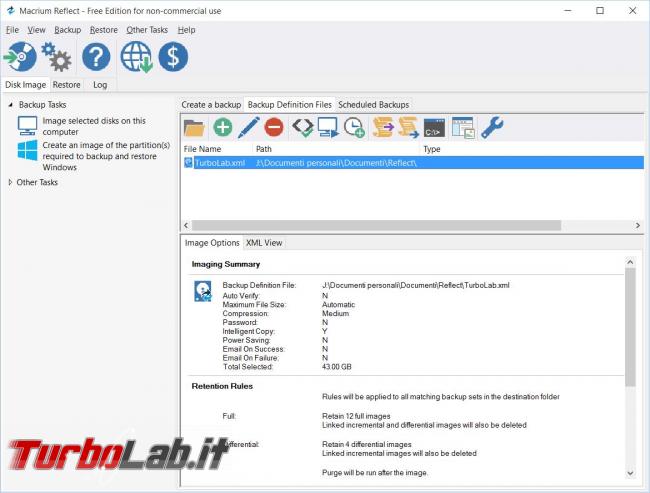Select the Create a backup tab
The height and width of the screenshot is (493, 650).
click(211, 104)
